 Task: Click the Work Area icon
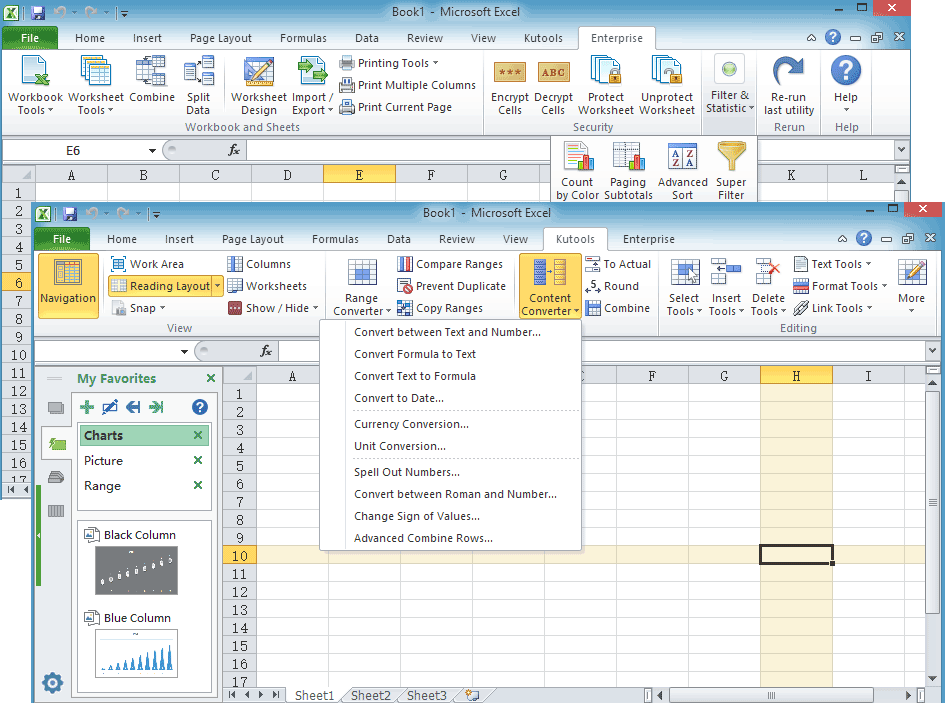coord(119,264)
